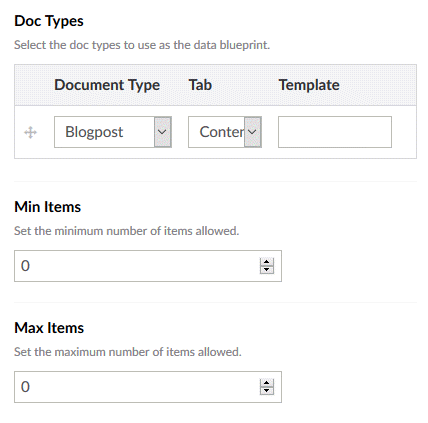Image resolution: width=428 pixels, height=423 pixels.
Task: Click inside the Max Items number field
Action: pos(148,387)
